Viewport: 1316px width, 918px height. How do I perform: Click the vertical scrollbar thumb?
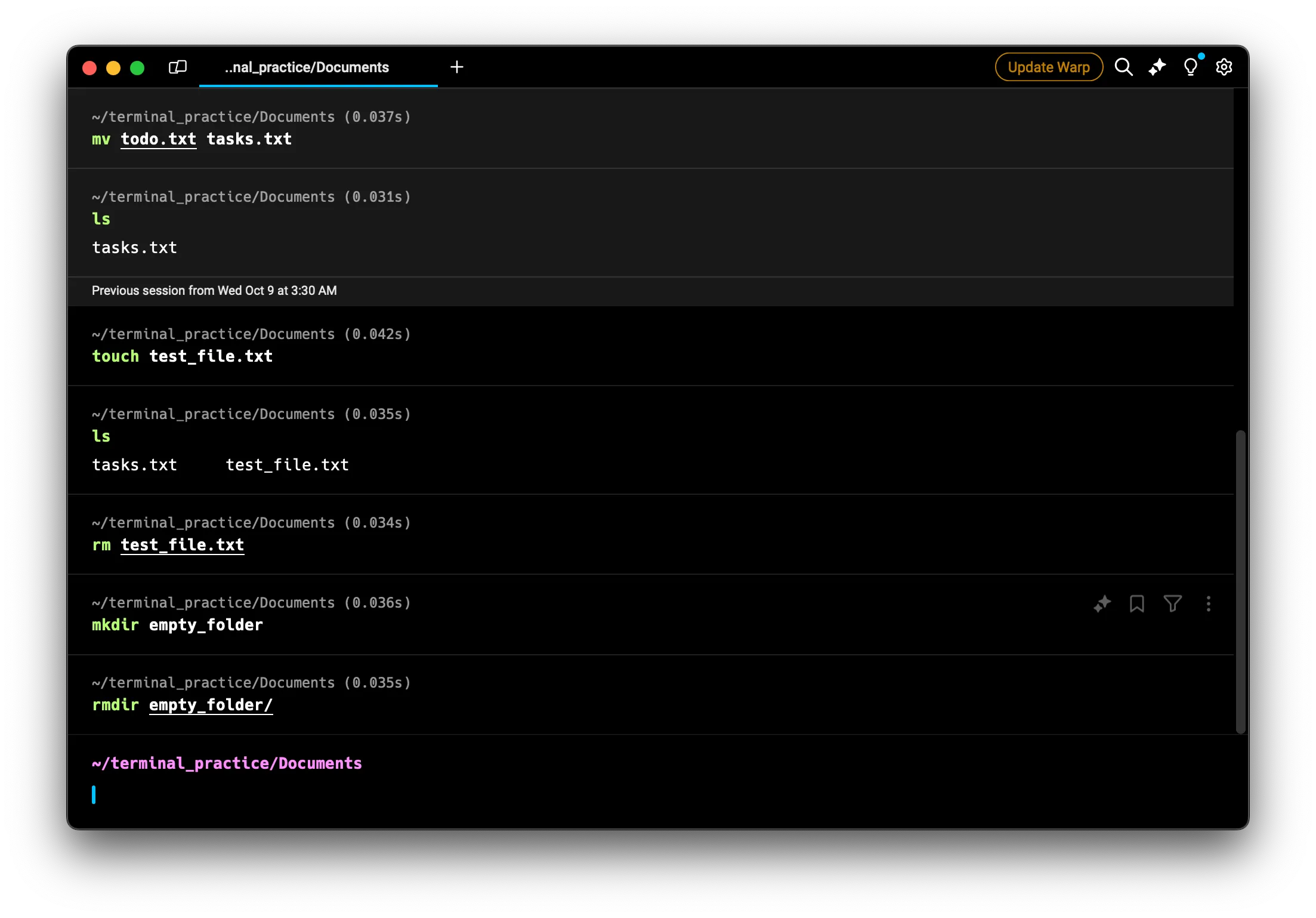click(1240, 581)
